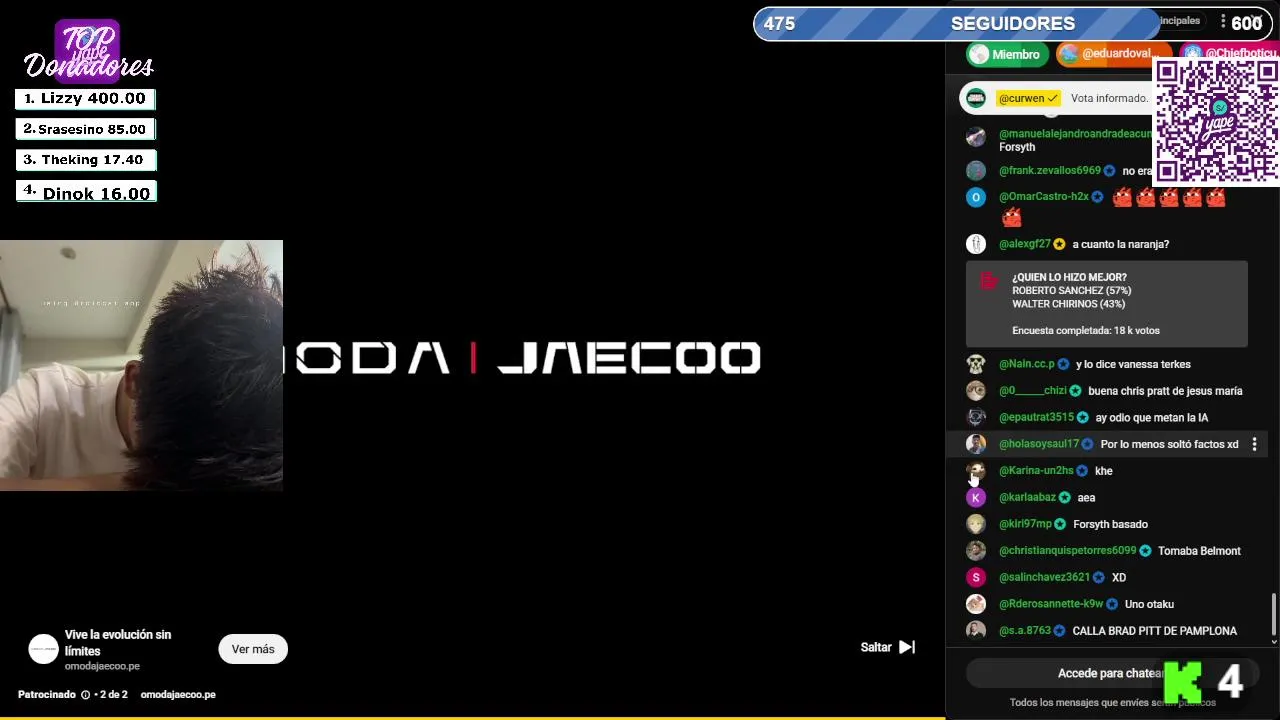Click @Rderosannette-k9w avatar
1280x720 pixels.
pyautogui.click(x=976, y=604)
